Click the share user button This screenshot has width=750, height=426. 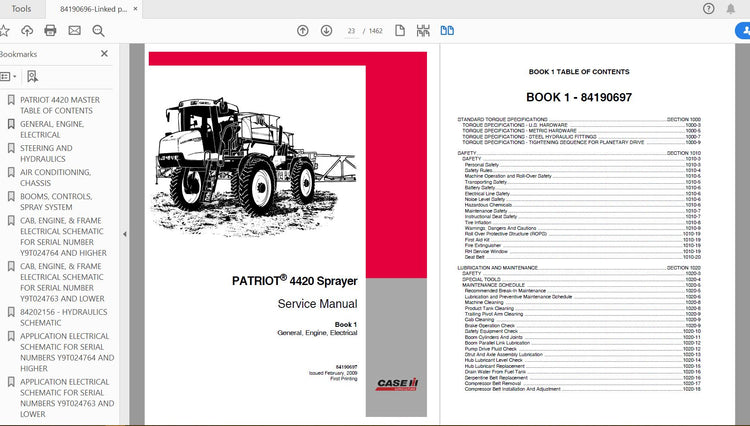pos(743,31)
